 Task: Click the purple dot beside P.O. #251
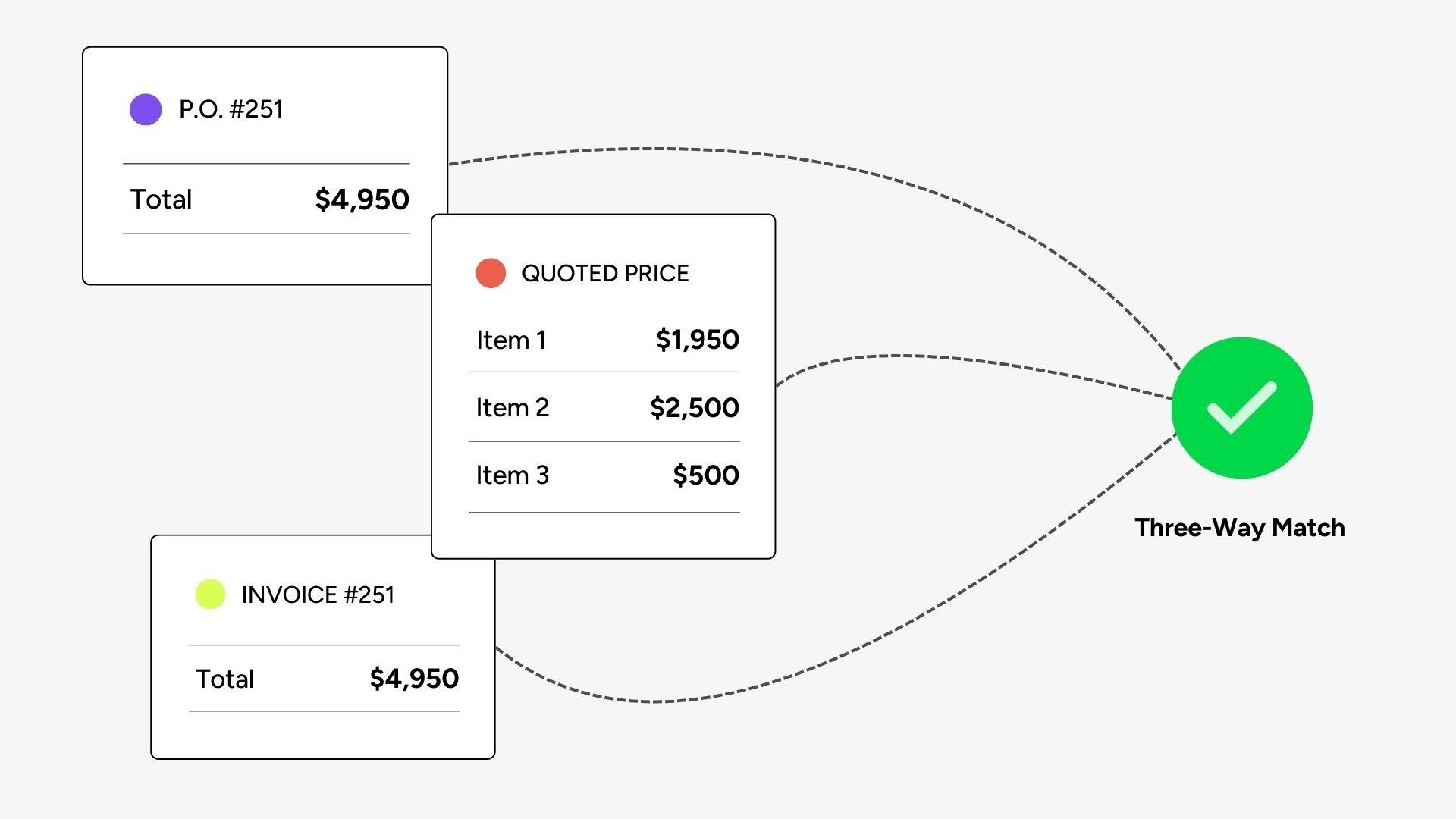[x=146, y=109]
